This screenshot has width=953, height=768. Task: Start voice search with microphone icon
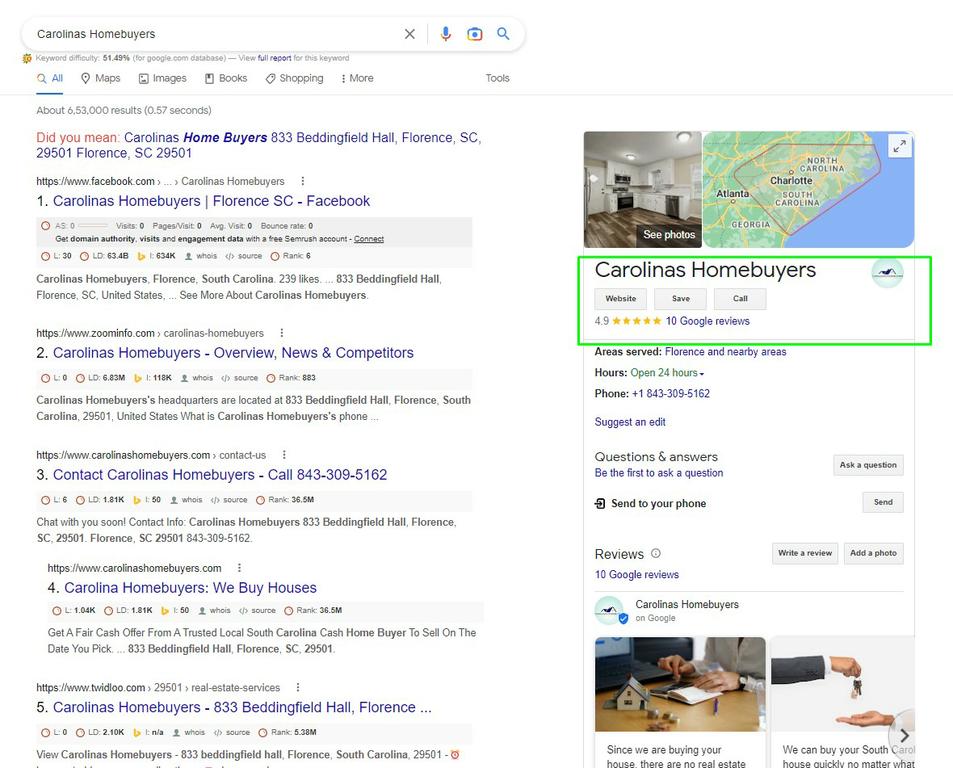coord(446,34)
